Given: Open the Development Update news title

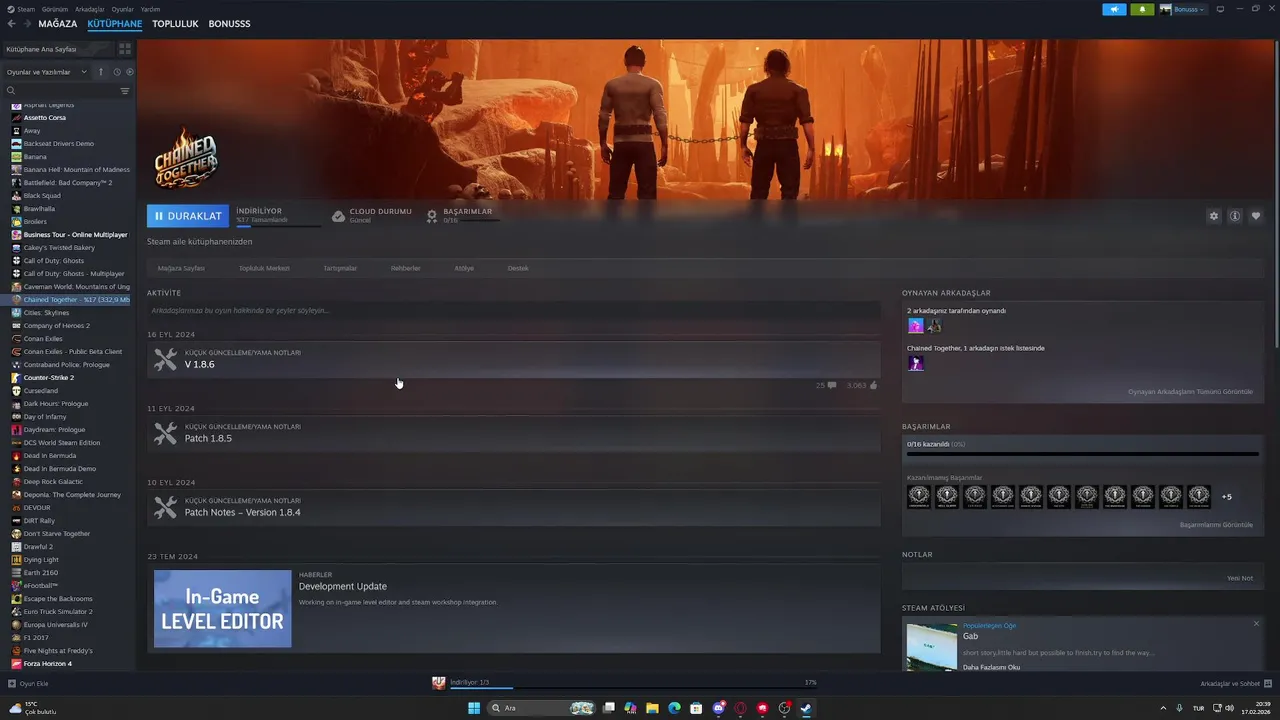Looking at the screenshot, I should pyautogui.click(x=342, y=587).
